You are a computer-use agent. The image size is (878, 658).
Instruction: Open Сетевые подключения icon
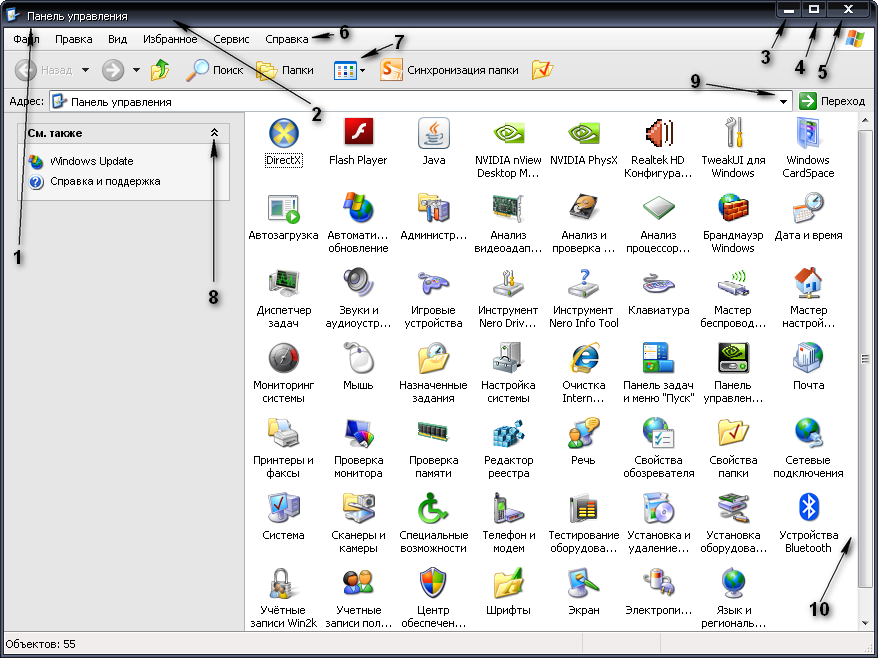point(808,433)
